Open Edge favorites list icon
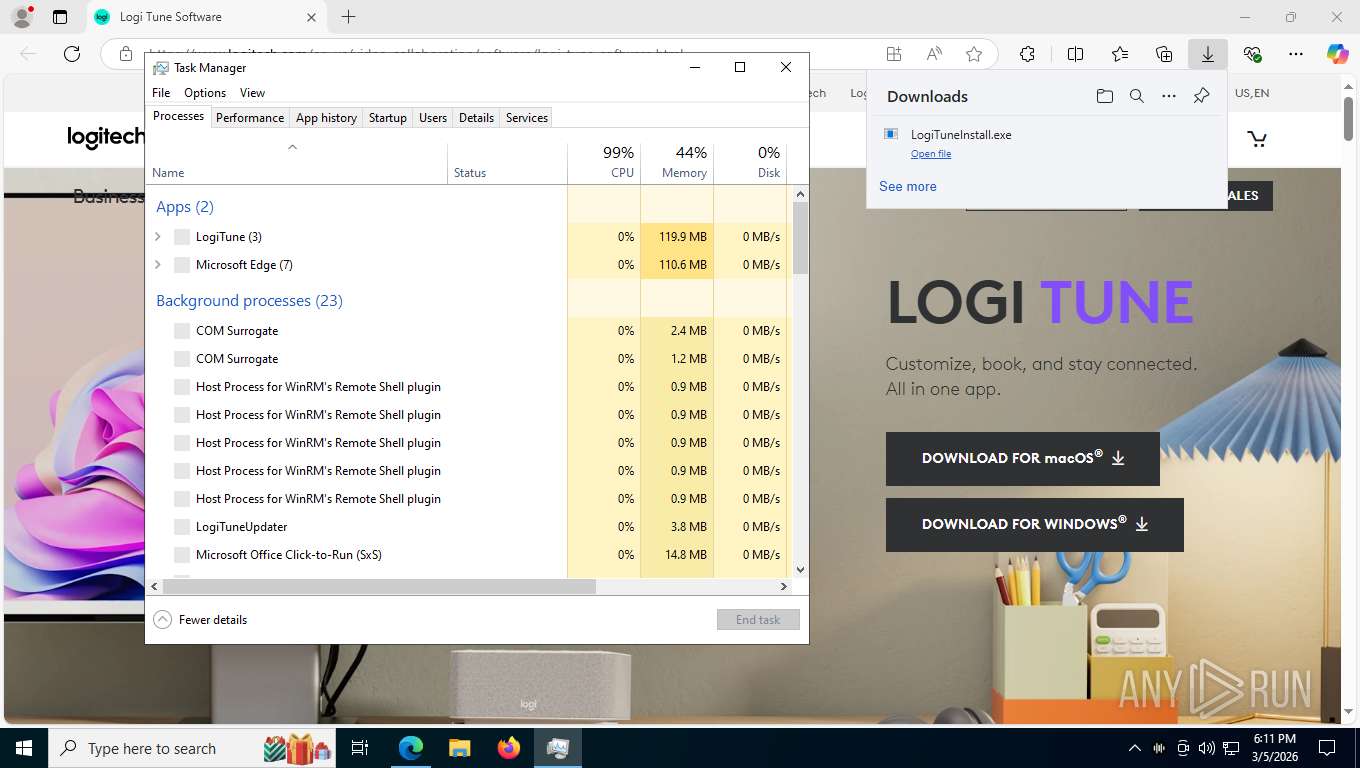 (1120, 54)
